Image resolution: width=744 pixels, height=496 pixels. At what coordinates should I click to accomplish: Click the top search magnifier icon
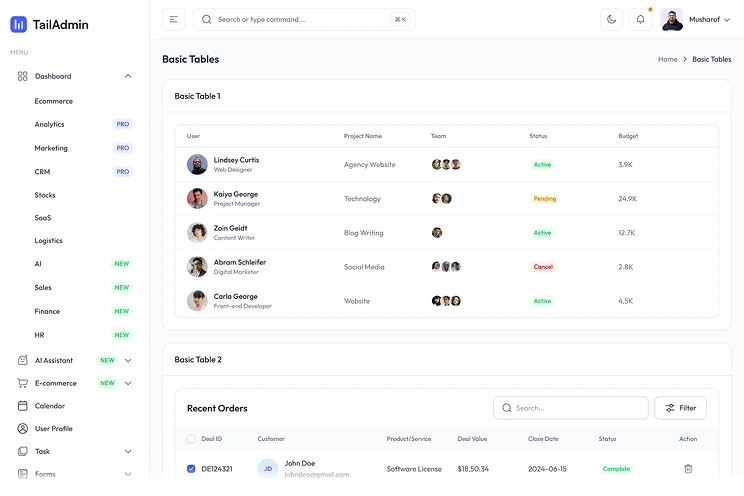click(206, 19)
